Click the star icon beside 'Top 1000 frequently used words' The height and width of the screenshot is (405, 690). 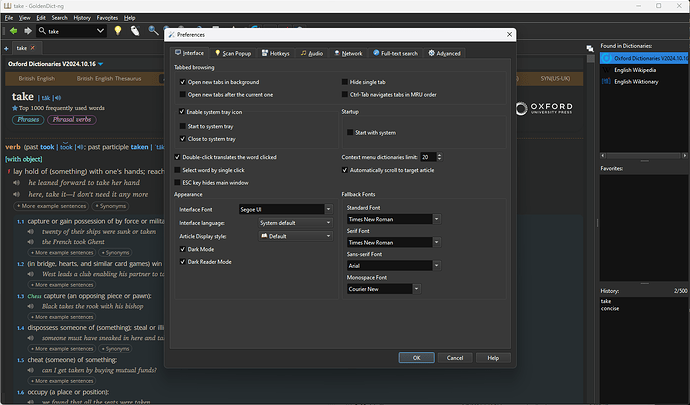pos(15,108)
